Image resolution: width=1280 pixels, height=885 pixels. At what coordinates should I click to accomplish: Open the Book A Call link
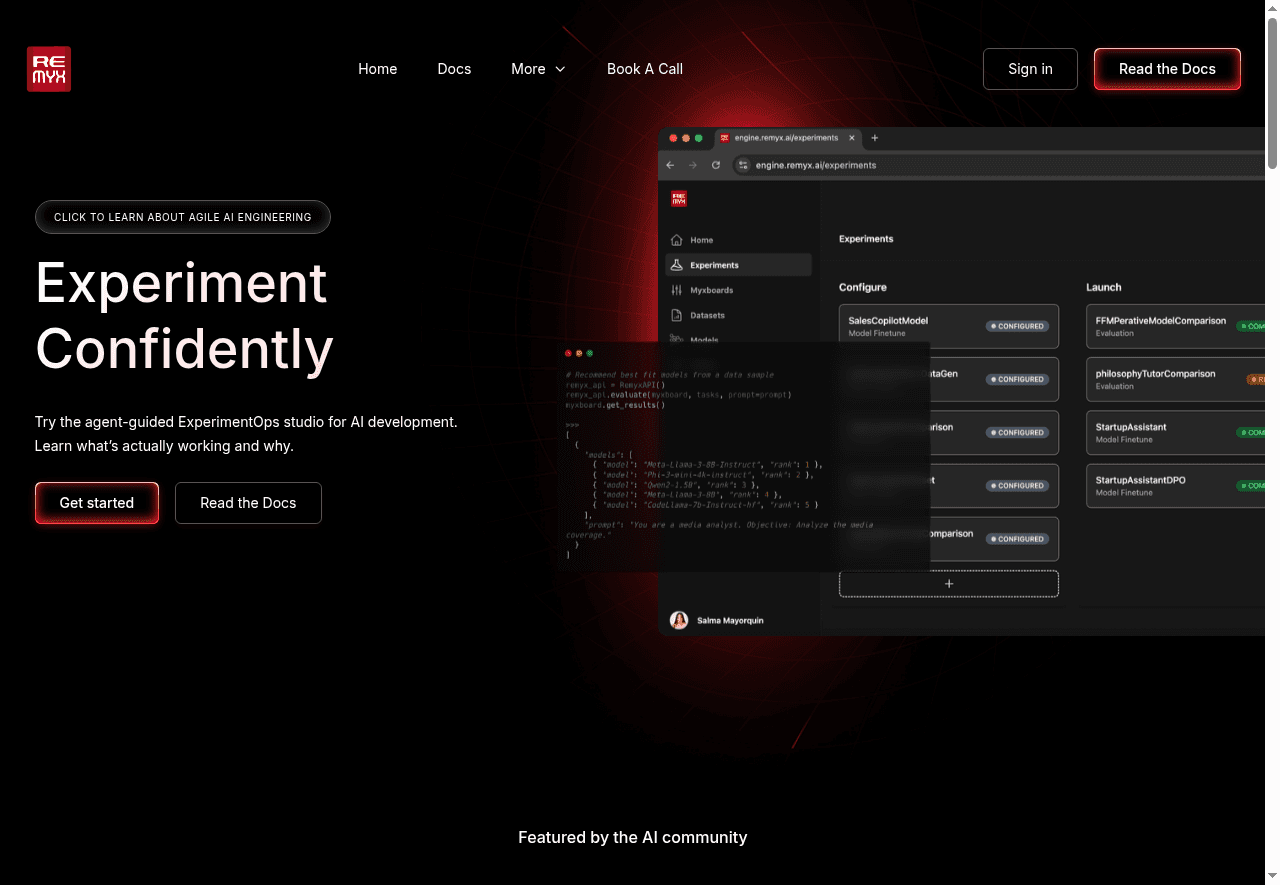pyautogui.click(x=644, y=69)
